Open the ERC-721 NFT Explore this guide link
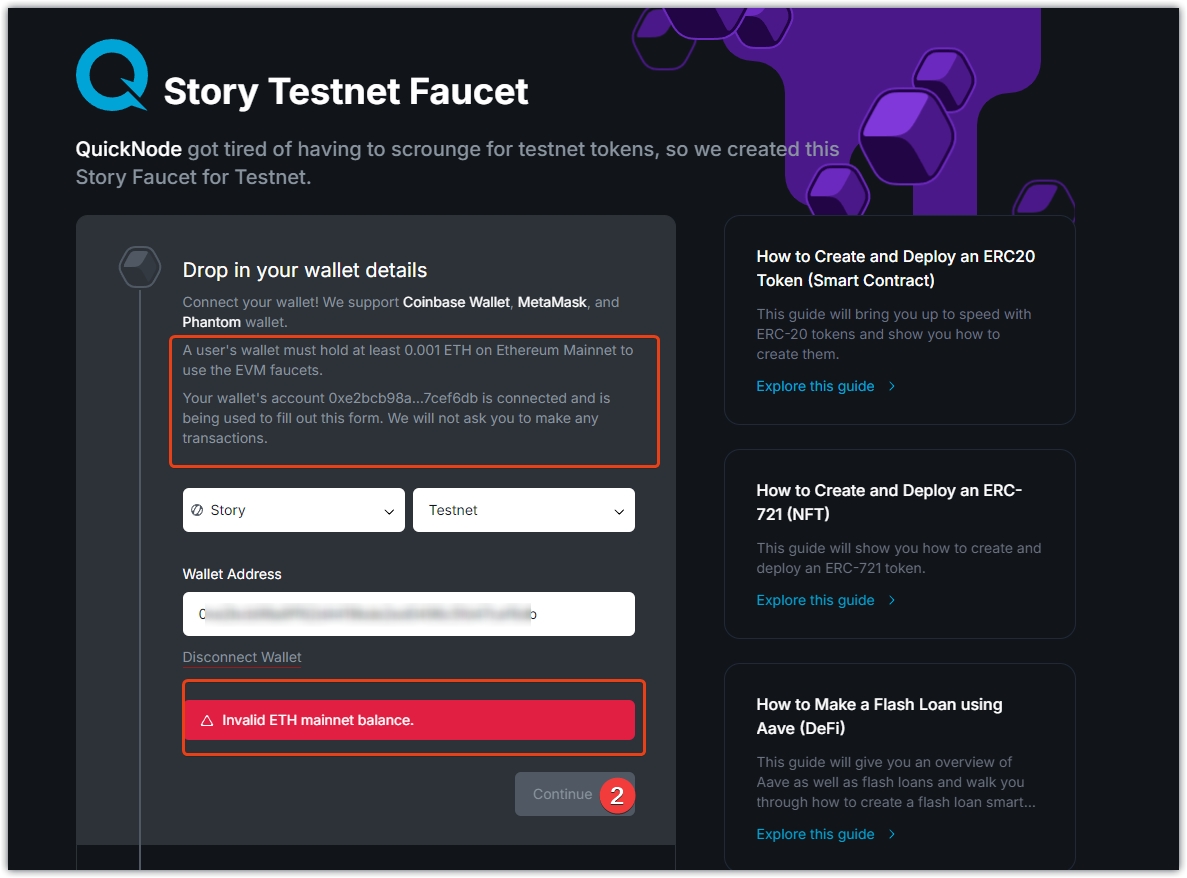This screenshot has height=878, width=1187. 815,600
